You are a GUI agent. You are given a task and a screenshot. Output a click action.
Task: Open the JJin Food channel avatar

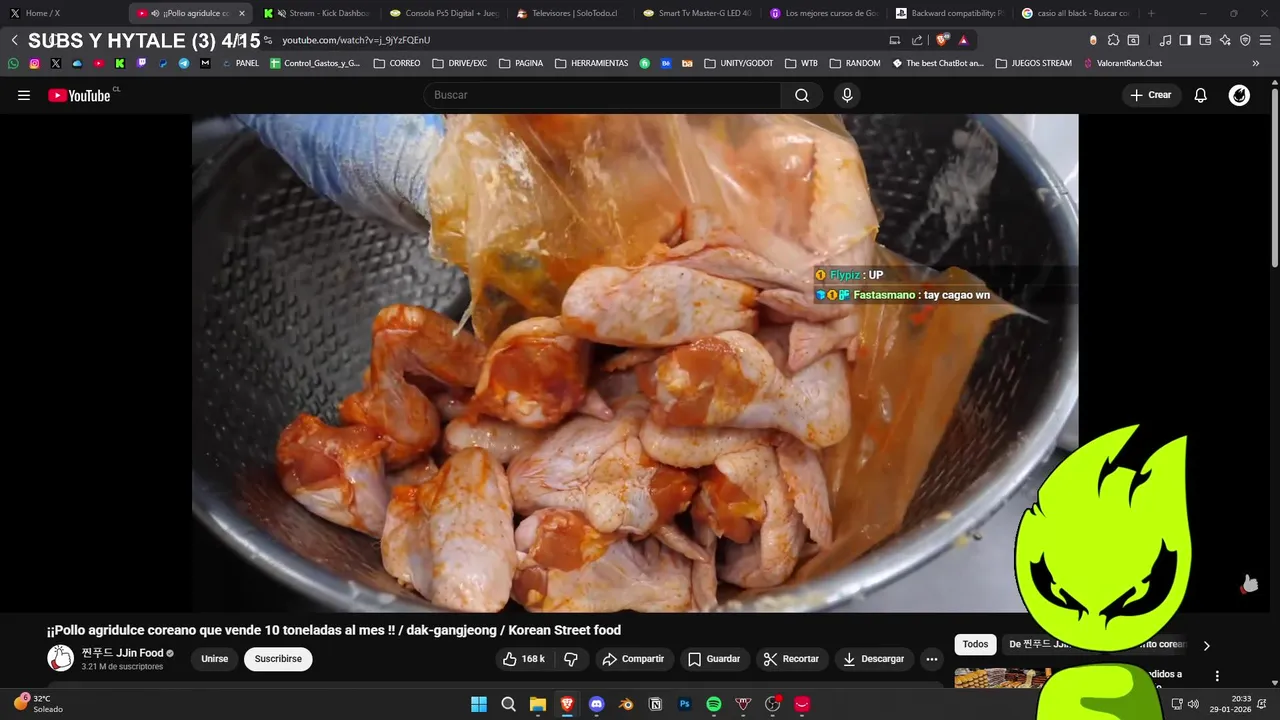(61, 658)
